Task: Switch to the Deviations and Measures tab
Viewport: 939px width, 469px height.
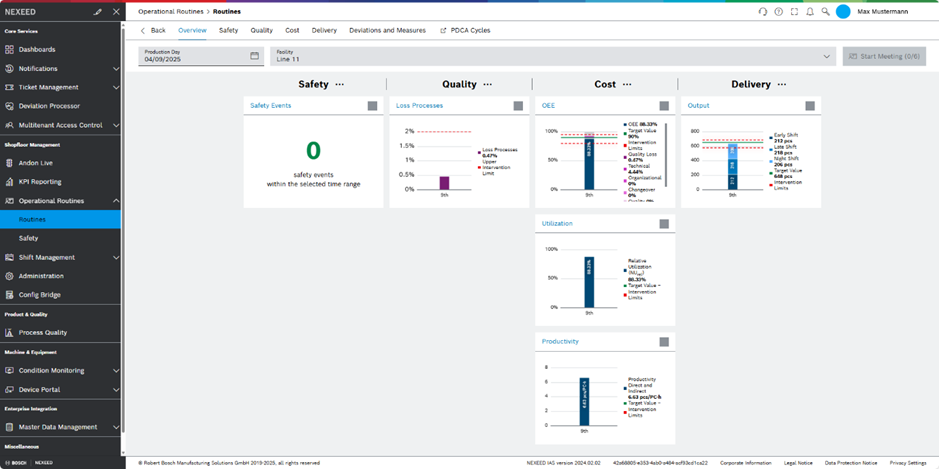Action: pos(387,30)
